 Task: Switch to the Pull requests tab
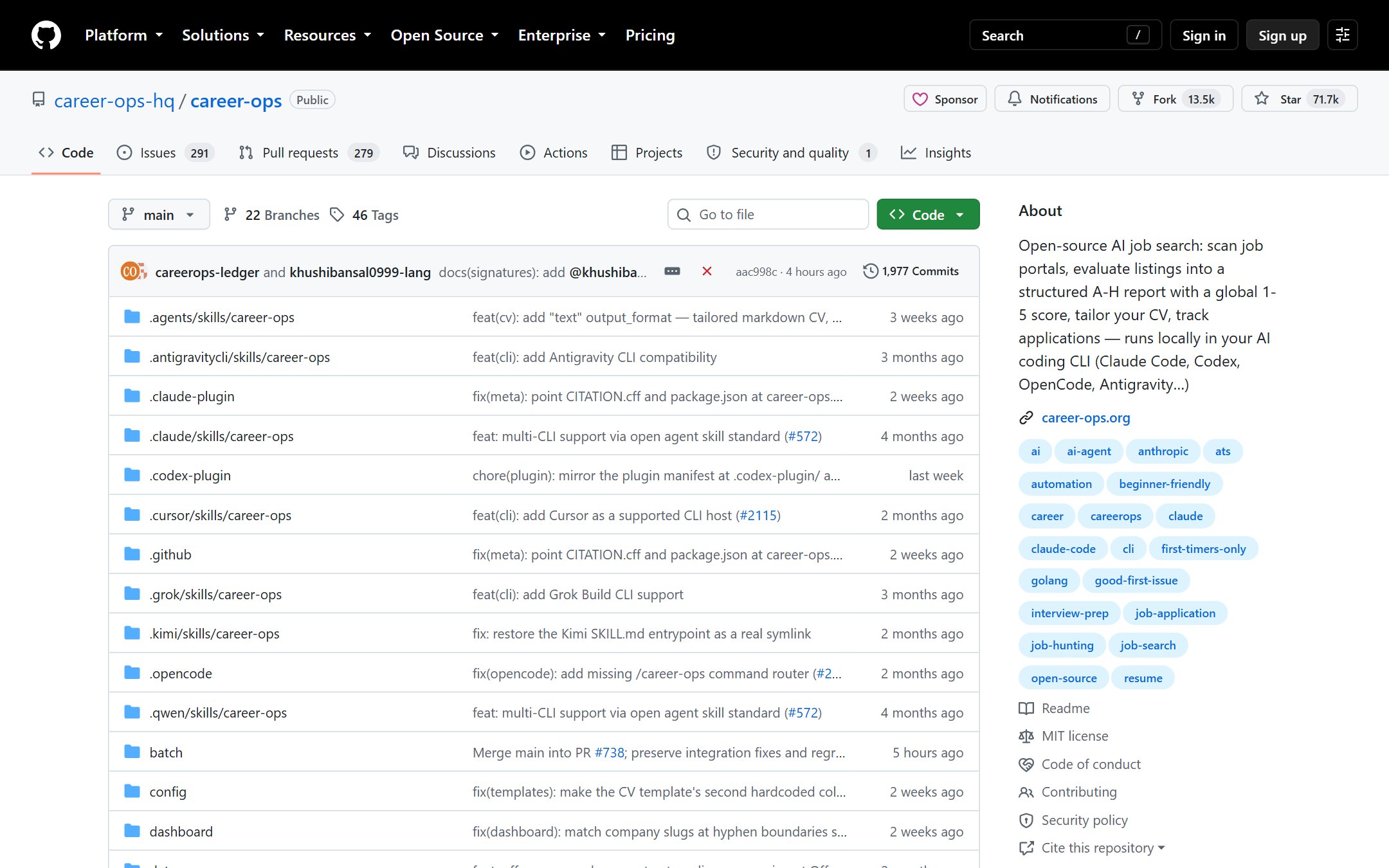[309, 152]
